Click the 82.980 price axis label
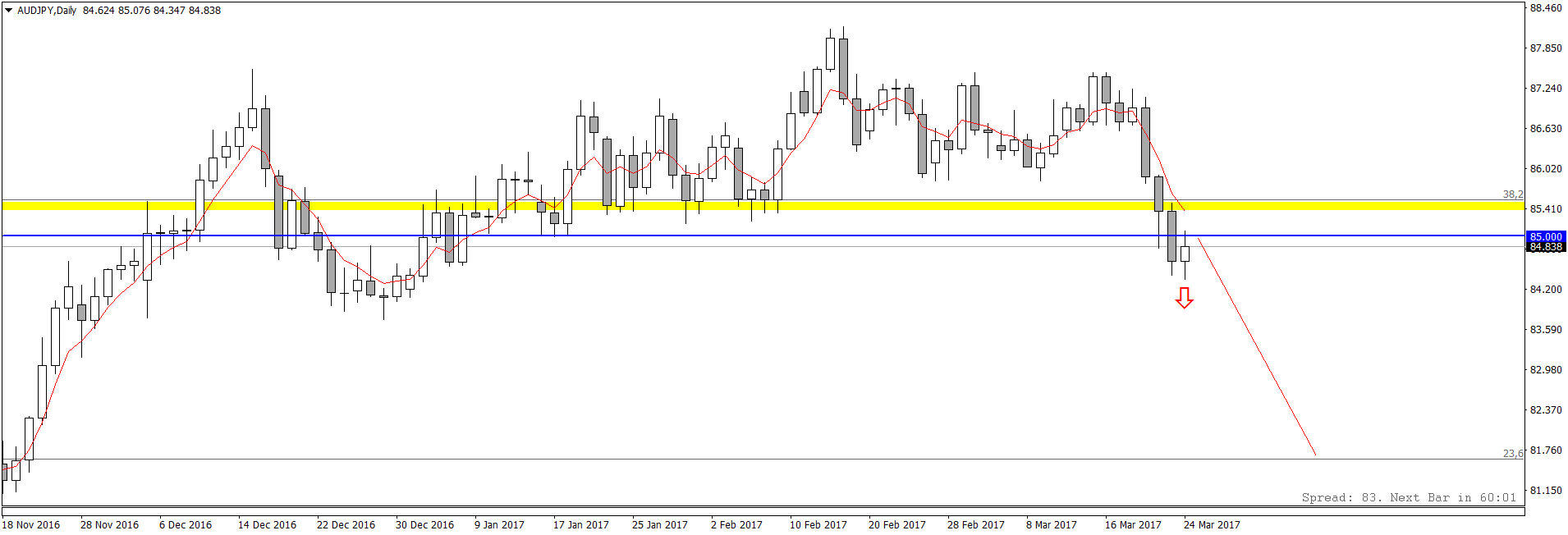The height and width of the screenshot is (535, 1568). coord(1546,370)
